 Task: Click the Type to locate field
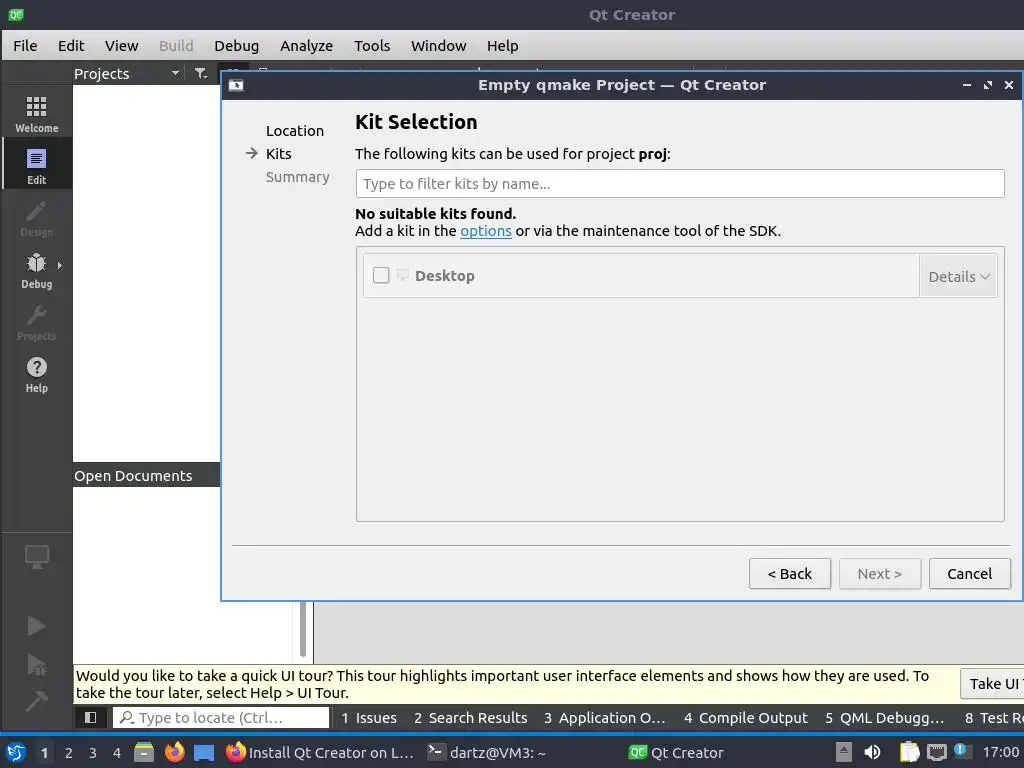click(x=221, y=718)
